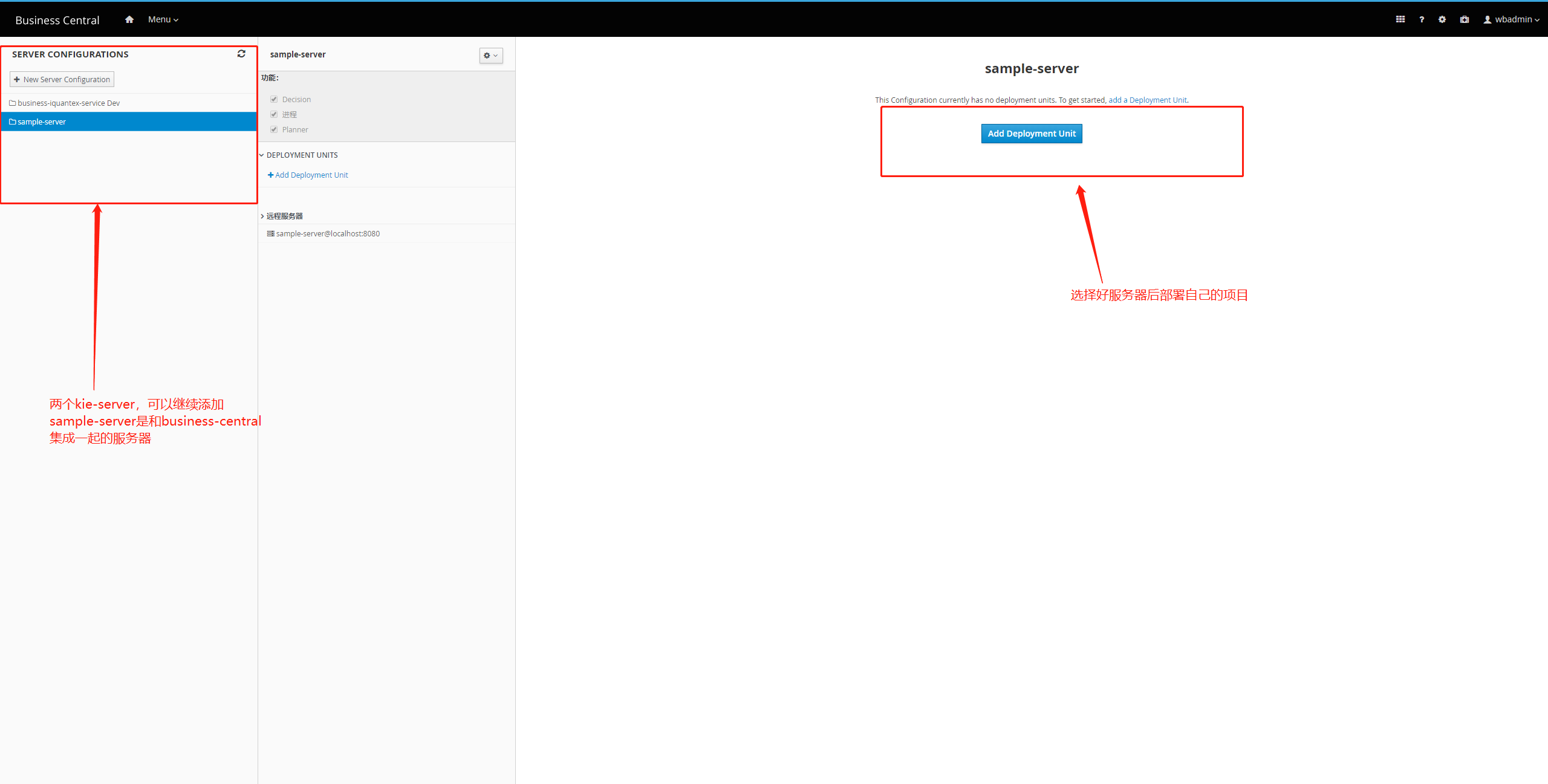Open admin settings gear in header

1442,19
